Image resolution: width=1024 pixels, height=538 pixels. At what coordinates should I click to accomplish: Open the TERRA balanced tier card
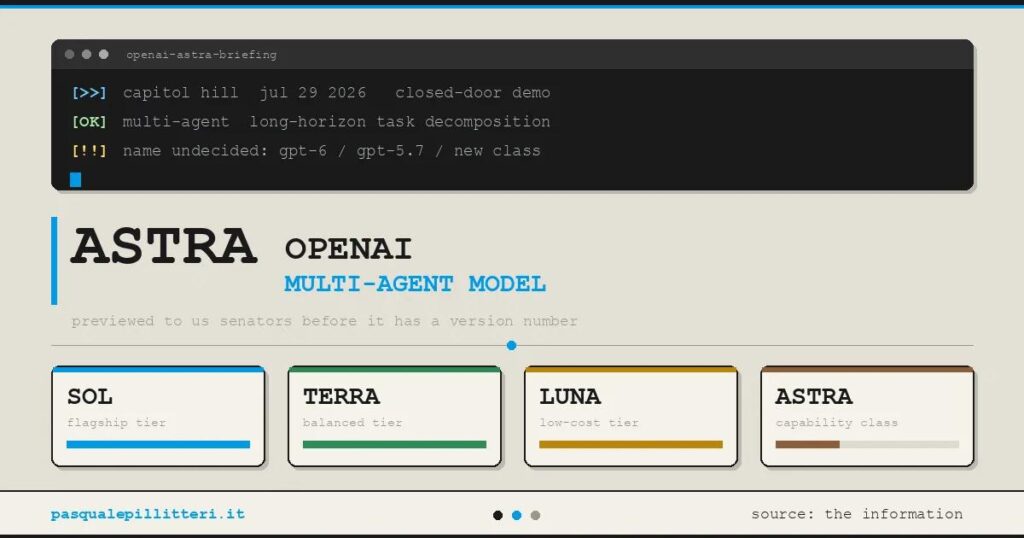click(394, 417)
